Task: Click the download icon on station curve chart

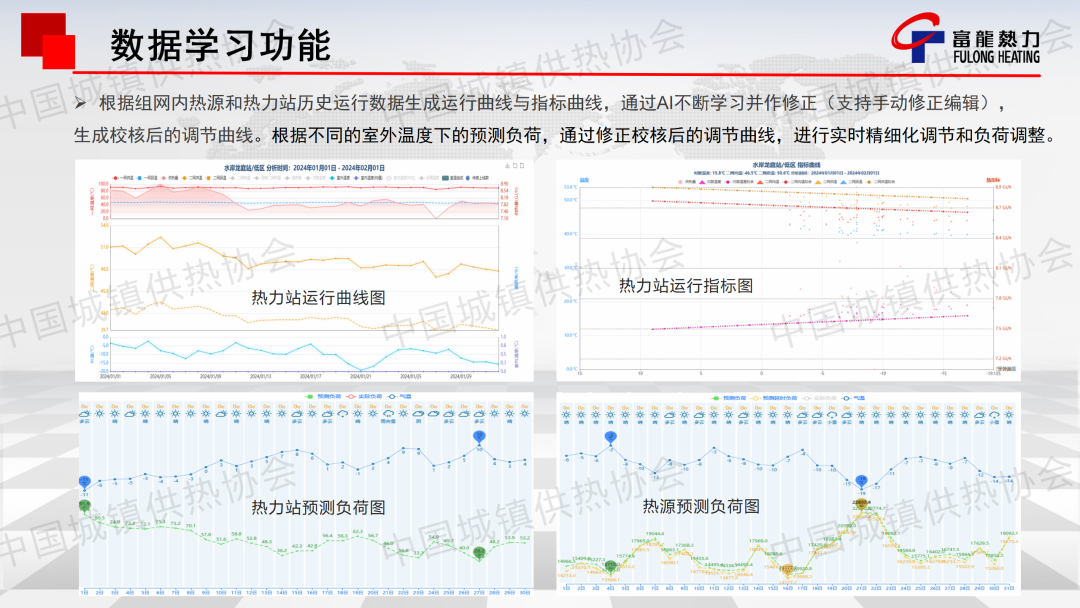Action: (507, 165)
